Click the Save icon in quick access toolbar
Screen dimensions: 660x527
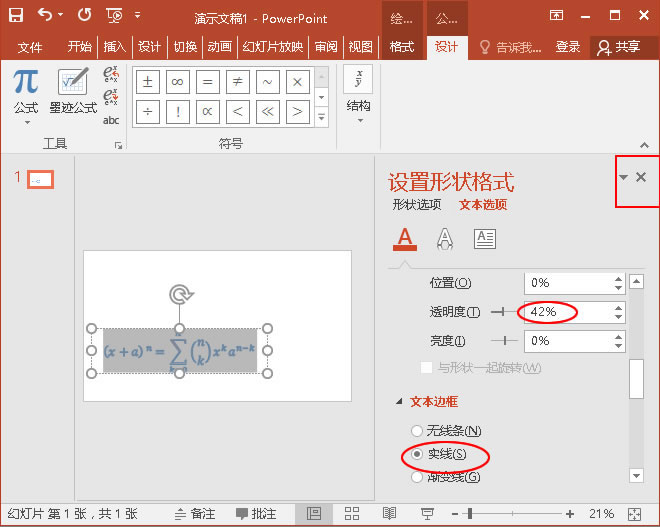pos(16,15)
